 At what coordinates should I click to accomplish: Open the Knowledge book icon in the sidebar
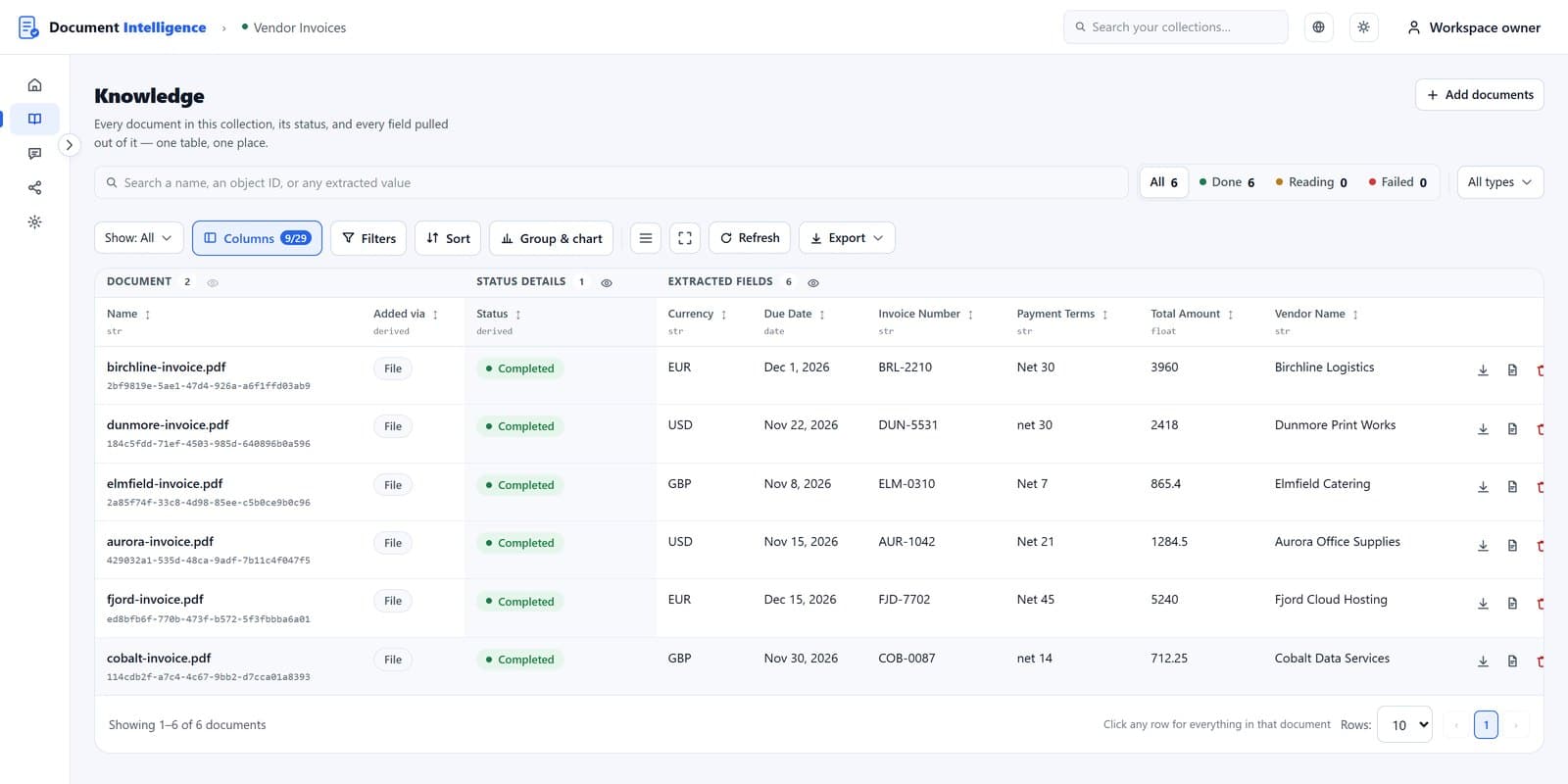[34, 120]
